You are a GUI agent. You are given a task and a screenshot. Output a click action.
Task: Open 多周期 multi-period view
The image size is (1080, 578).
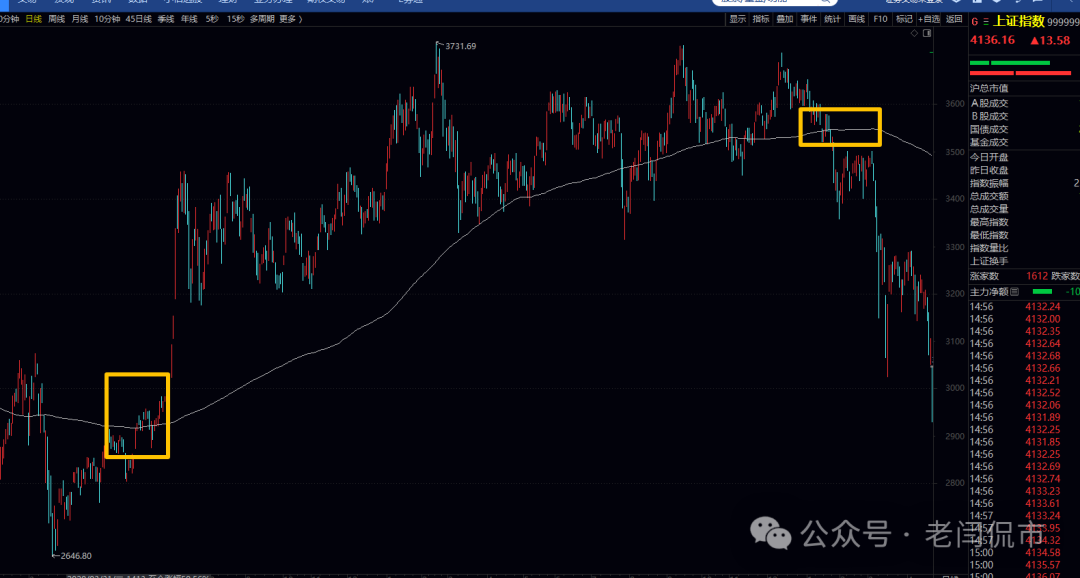click(x=262, y=19)
